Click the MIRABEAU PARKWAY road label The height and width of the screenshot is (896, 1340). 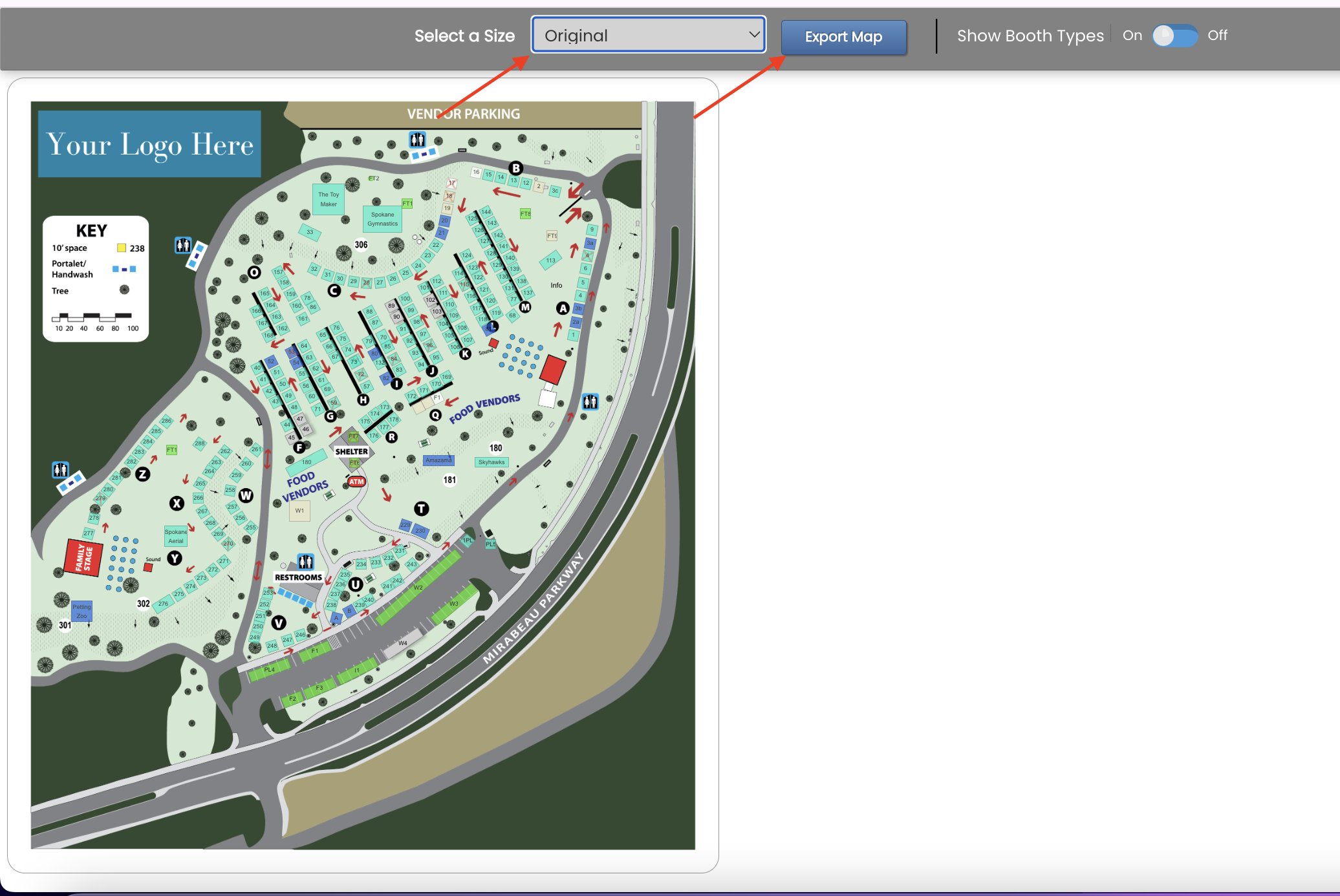534,608
